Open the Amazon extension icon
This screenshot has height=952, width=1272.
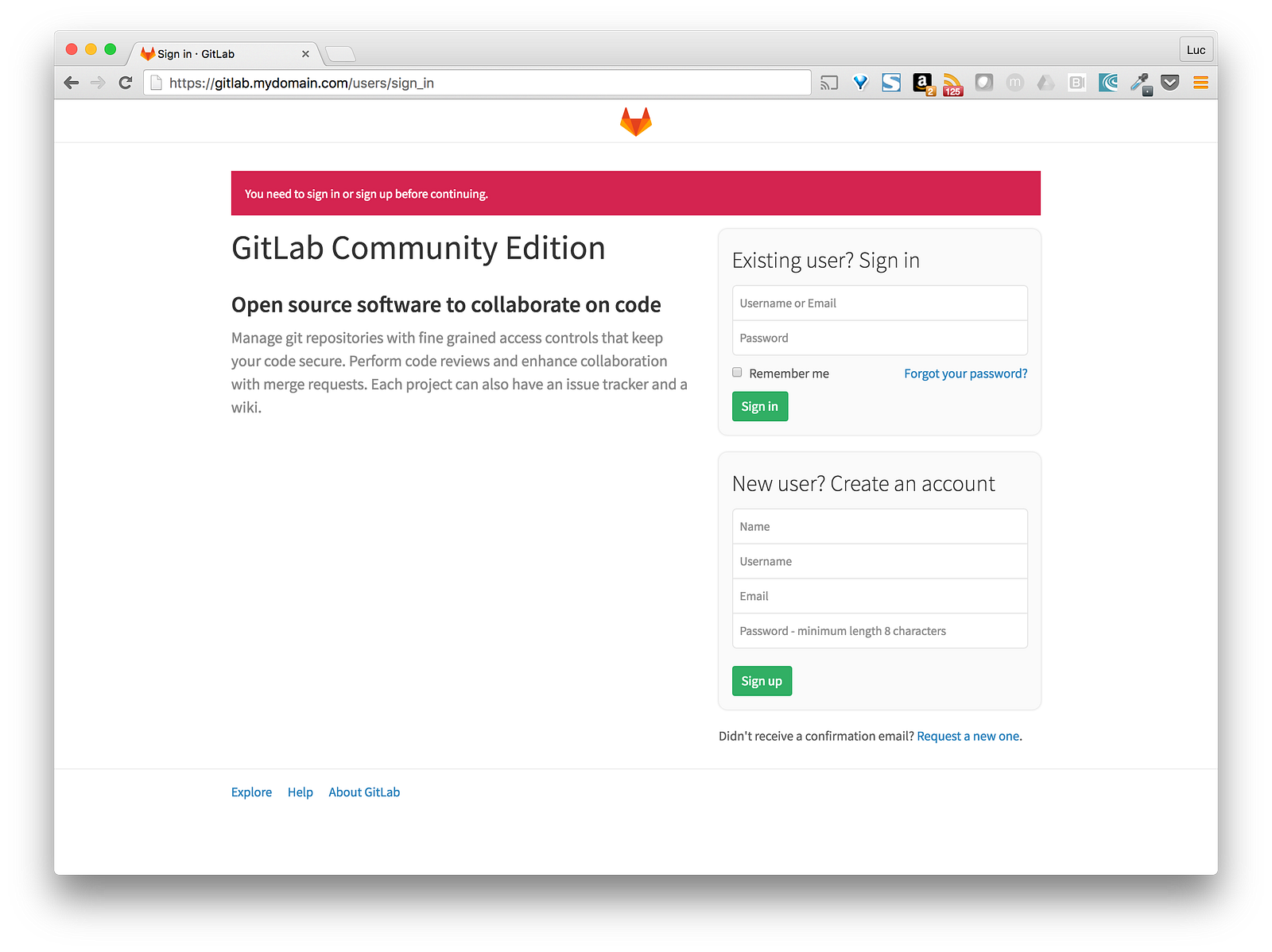coord(923,83)
